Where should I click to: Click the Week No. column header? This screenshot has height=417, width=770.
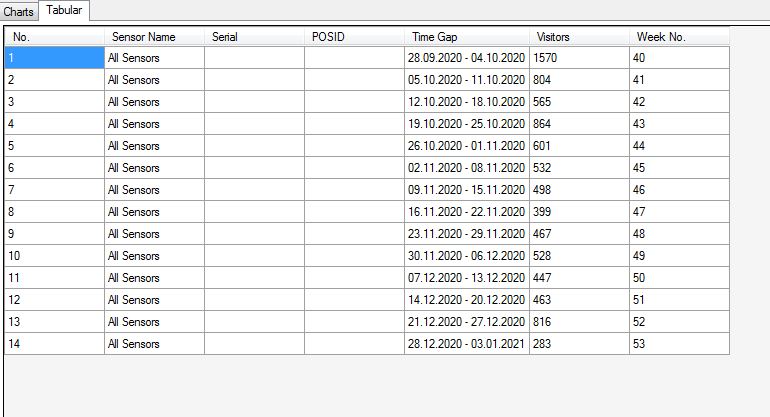[x=679, y=37]
